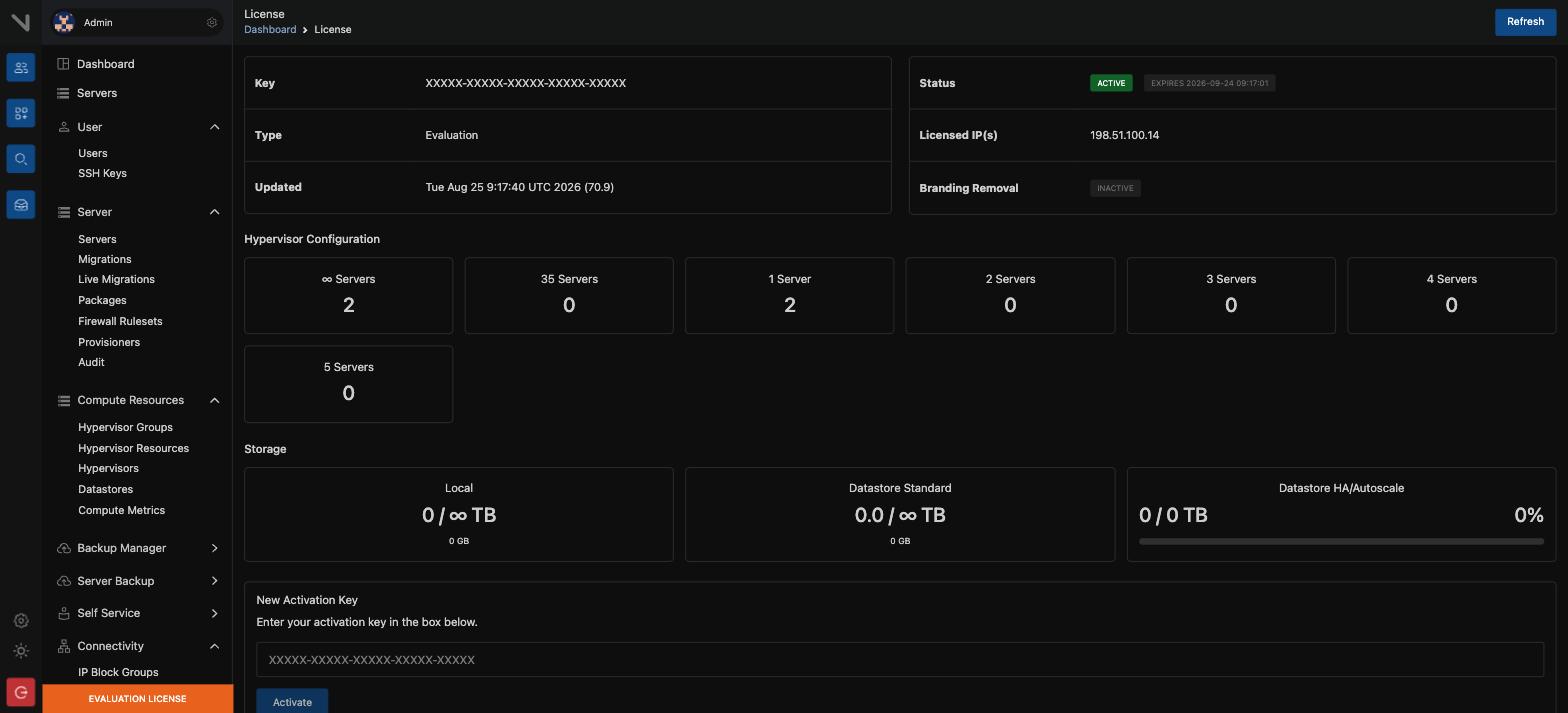Collapse the Compute Resources chevron
The image size is (1568, 713).
click(x=214, y=400)
